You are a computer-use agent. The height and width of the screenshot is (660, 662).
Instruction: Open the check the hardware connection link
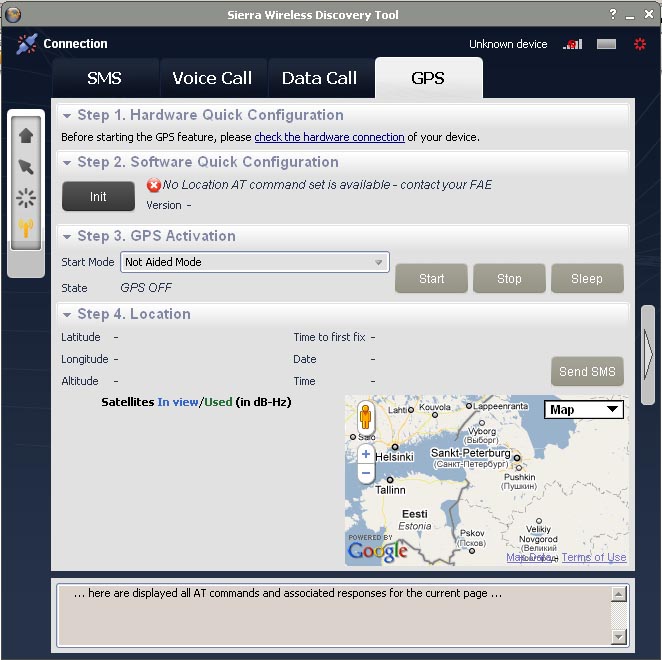(329, 137)
